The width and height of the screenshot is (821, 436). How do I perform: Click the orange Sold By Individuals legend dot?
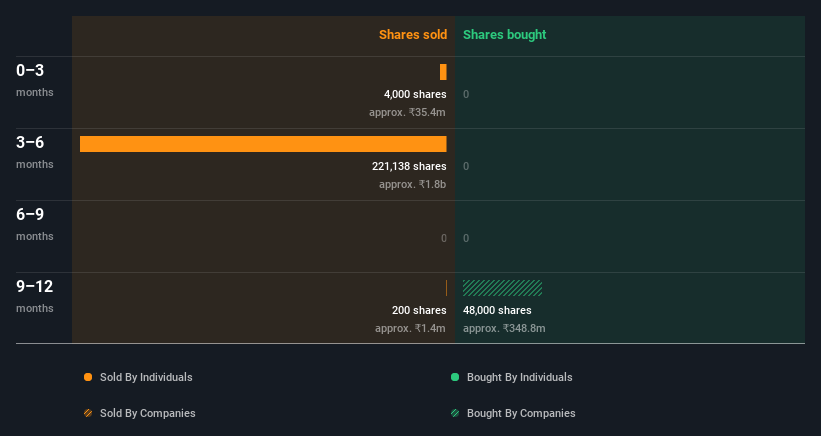tap(88, 377)
